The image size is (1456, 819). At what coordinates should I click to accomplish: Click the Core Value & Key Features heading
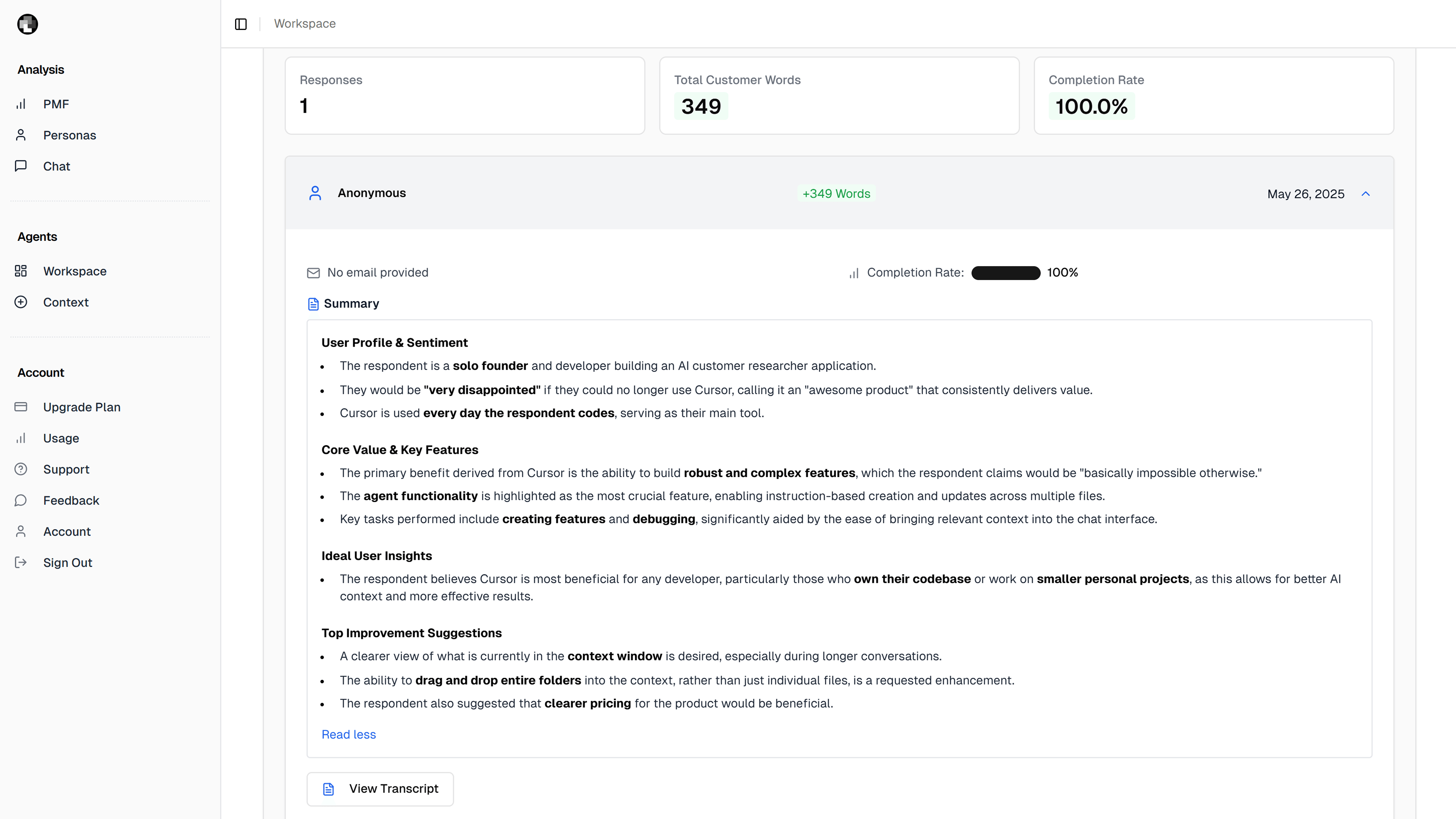(x=400, y=450)
